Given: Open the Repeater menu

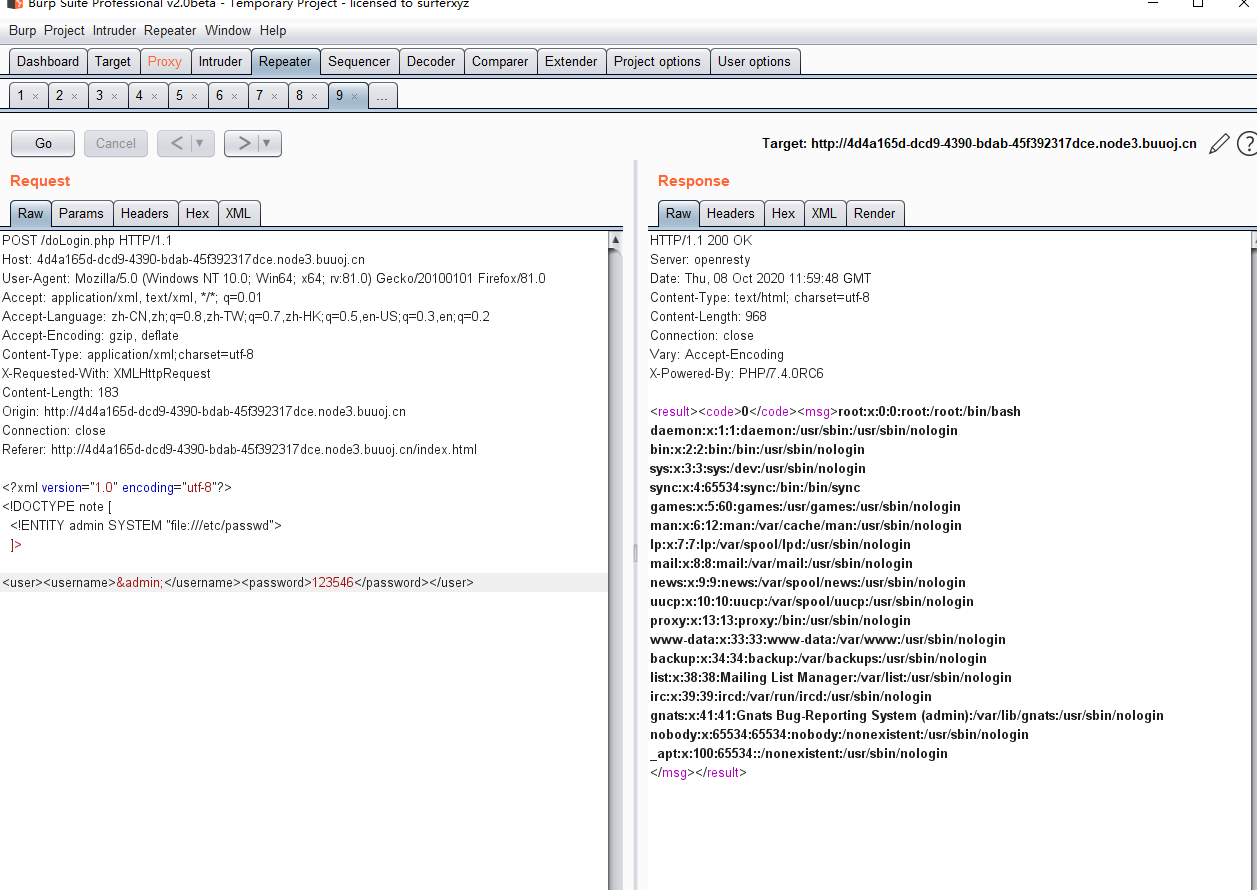Looking at the screenshot, I should [x=170, y=30].
